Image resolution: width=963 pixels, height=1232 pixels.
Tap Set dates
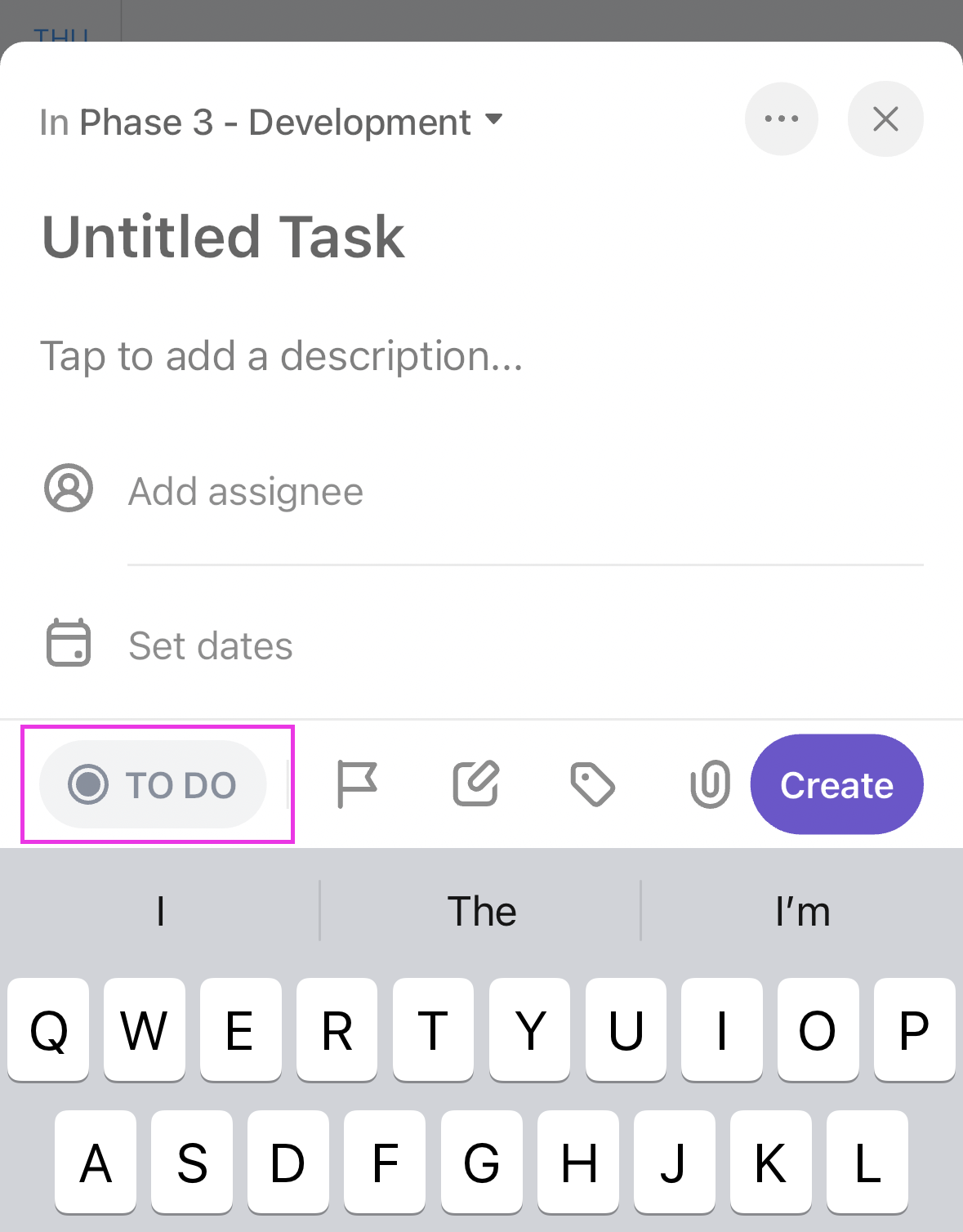pos(211,645)
